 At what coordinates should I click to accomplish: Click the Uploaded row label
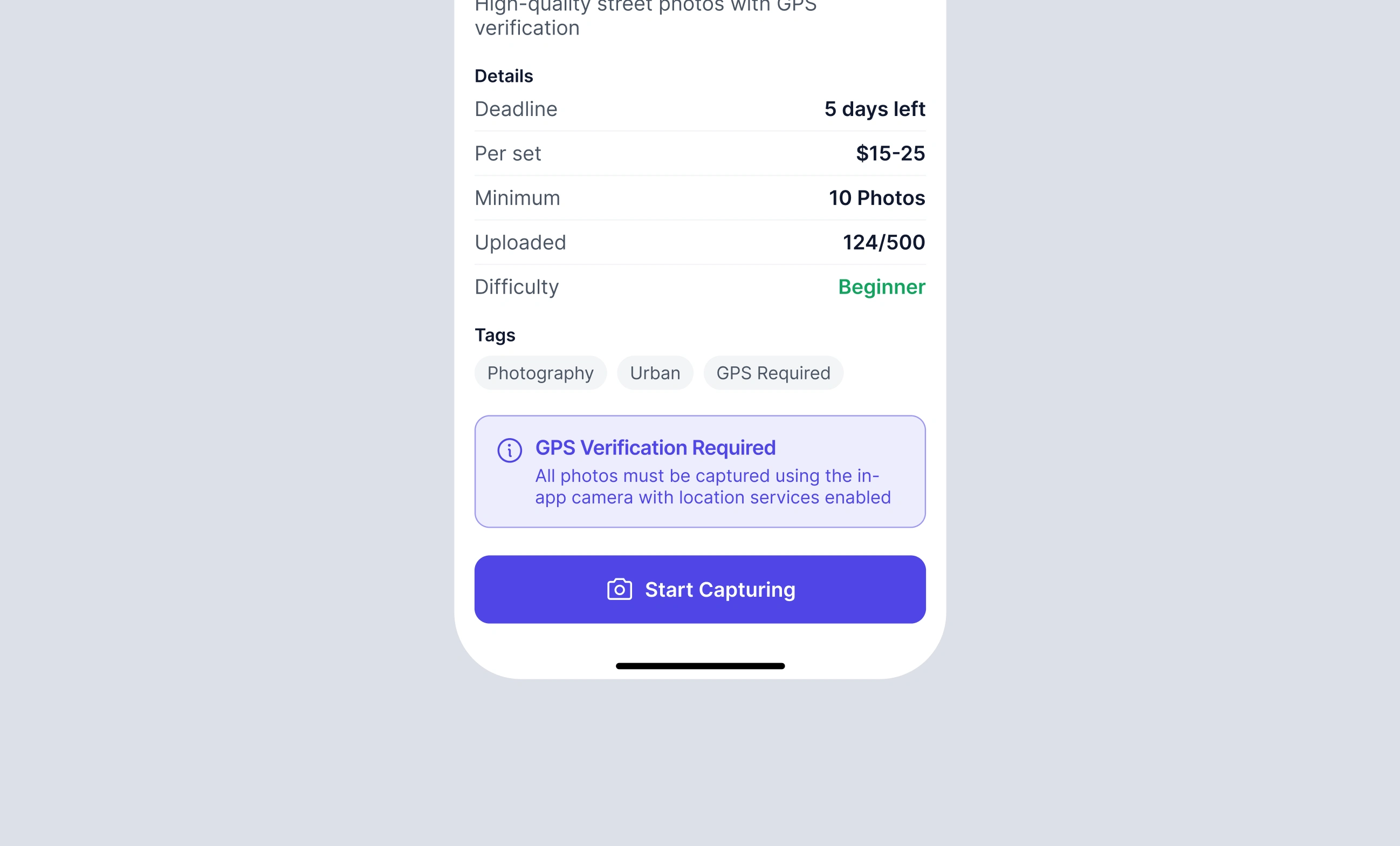click(x=520, y=243)
